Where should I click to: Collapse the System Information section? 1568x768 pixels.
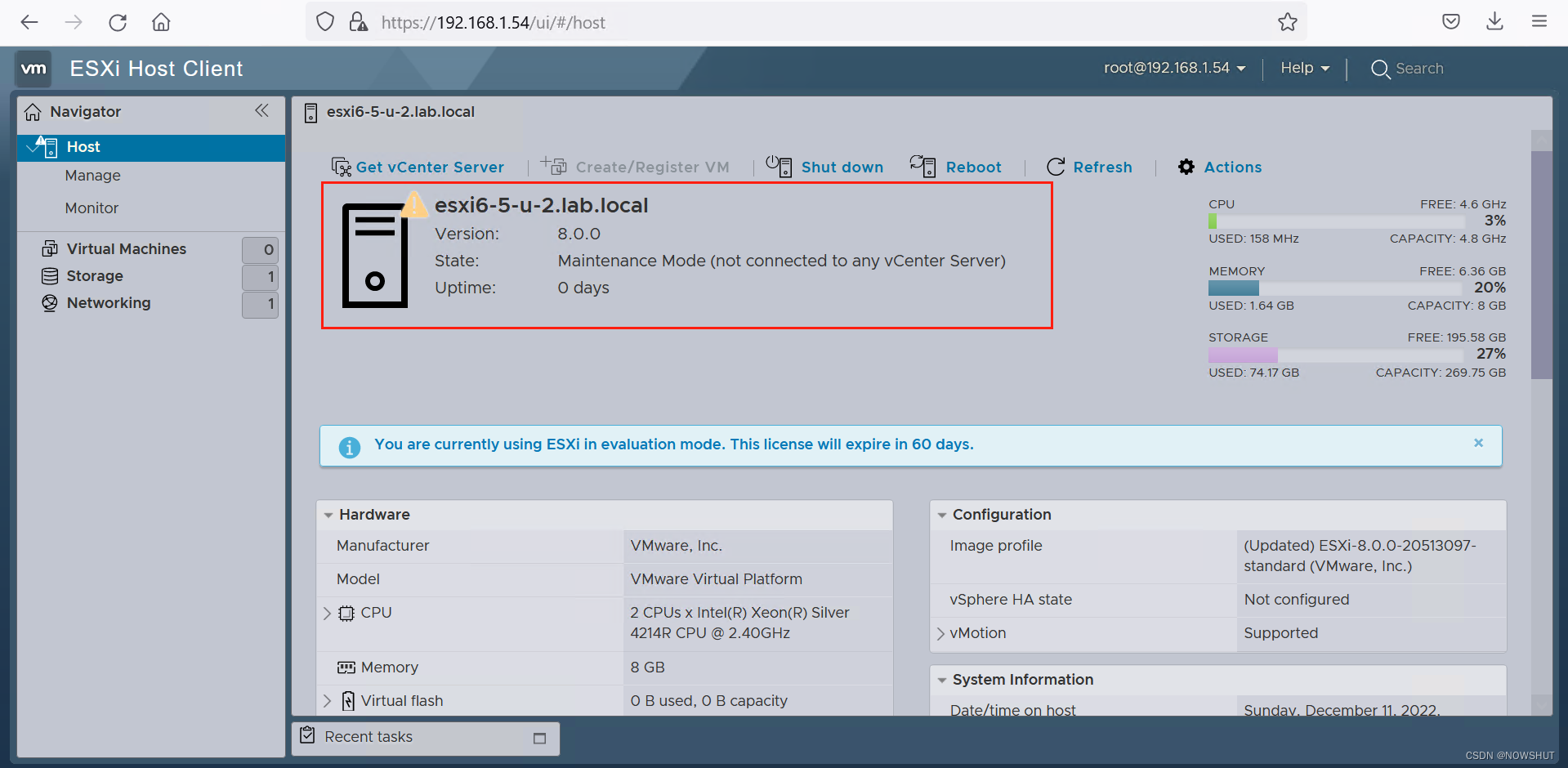point(942,681)
